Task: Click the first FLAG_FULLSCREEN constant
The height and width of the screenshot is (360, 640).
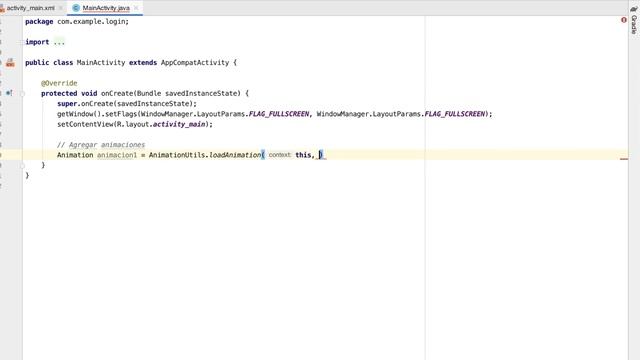Action: (279, 114)
